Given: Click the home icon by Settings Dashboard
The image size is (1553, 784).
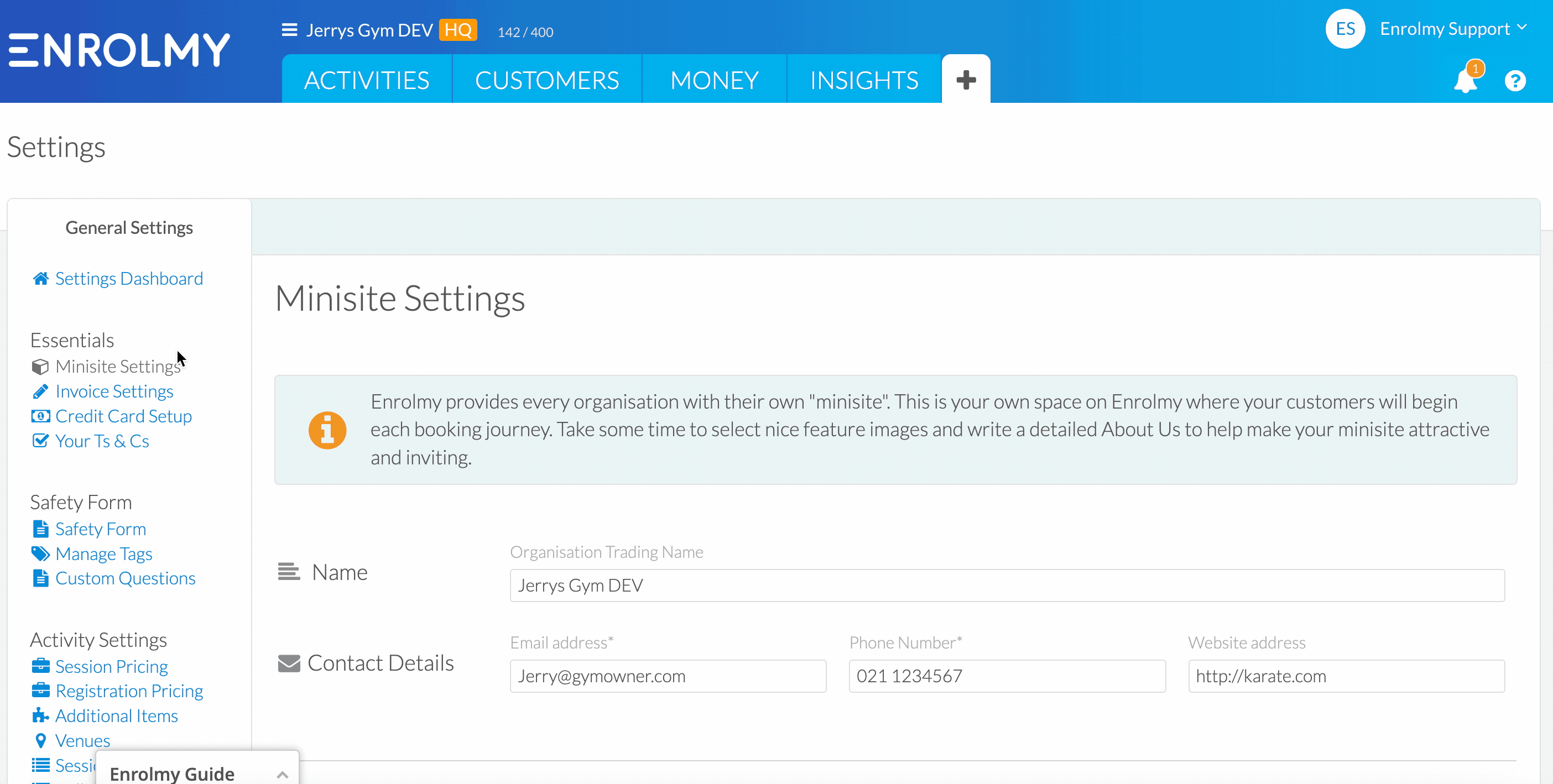Looking at the screenshot, I should click(40, 279).
